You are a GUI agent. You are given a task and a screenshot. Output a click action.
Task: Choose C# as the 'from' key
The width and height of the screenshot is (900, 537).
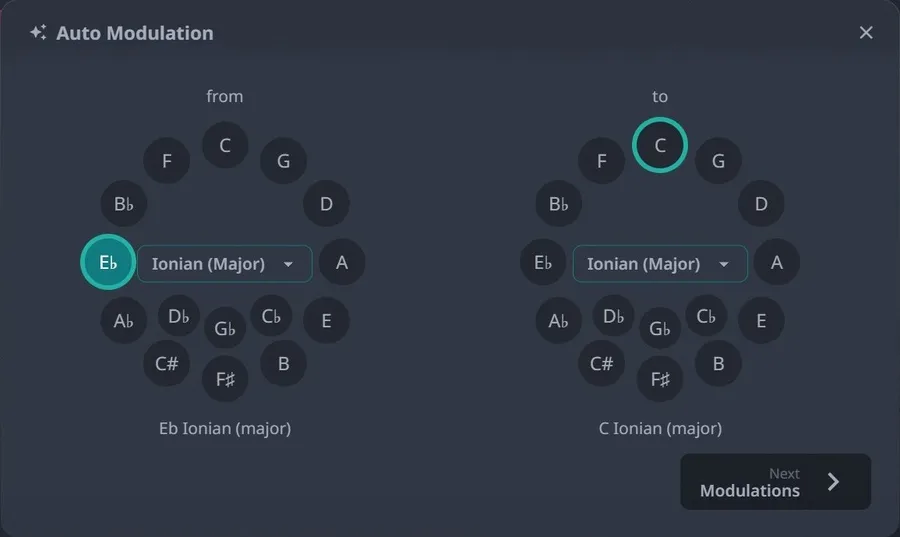coord(166,363)
